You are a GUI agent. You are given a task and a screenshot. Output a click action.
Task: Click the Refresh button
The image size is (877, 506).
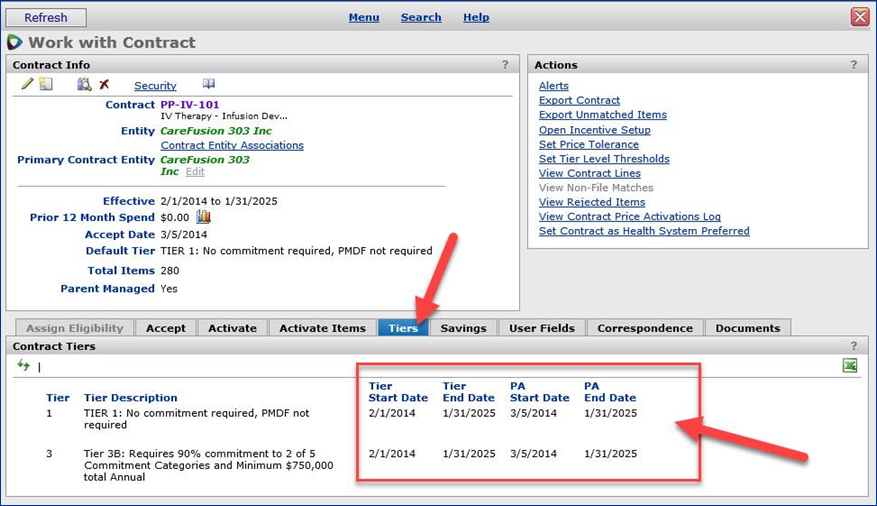[46, 17]
